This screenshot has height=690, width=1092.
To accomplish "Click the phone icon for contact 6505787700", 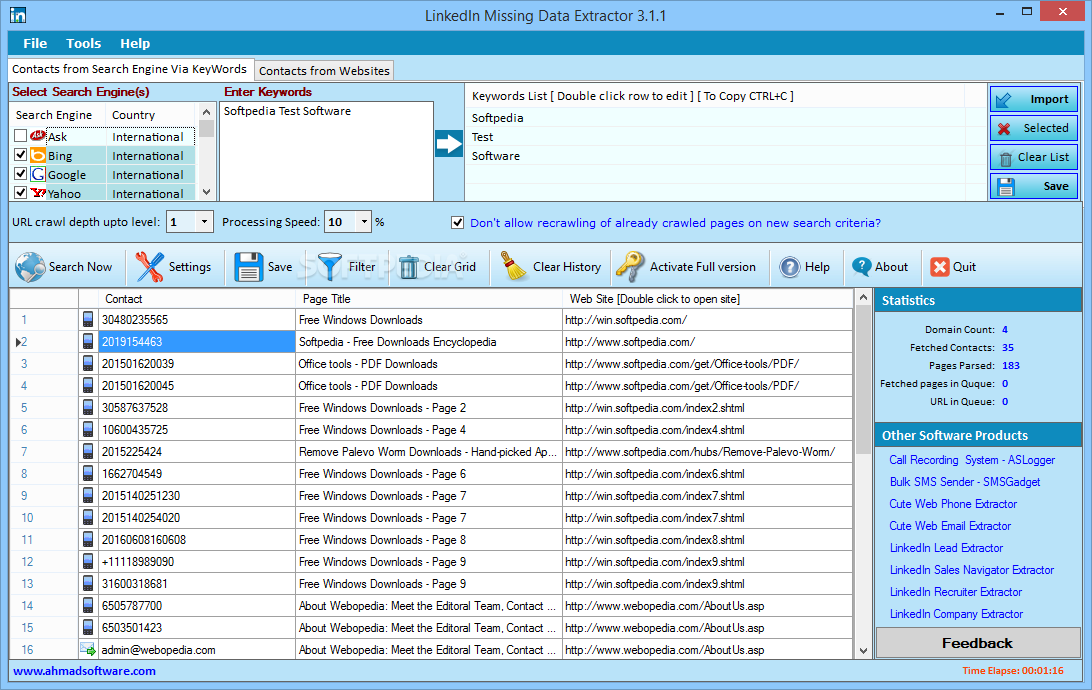I will pos(88,605).
